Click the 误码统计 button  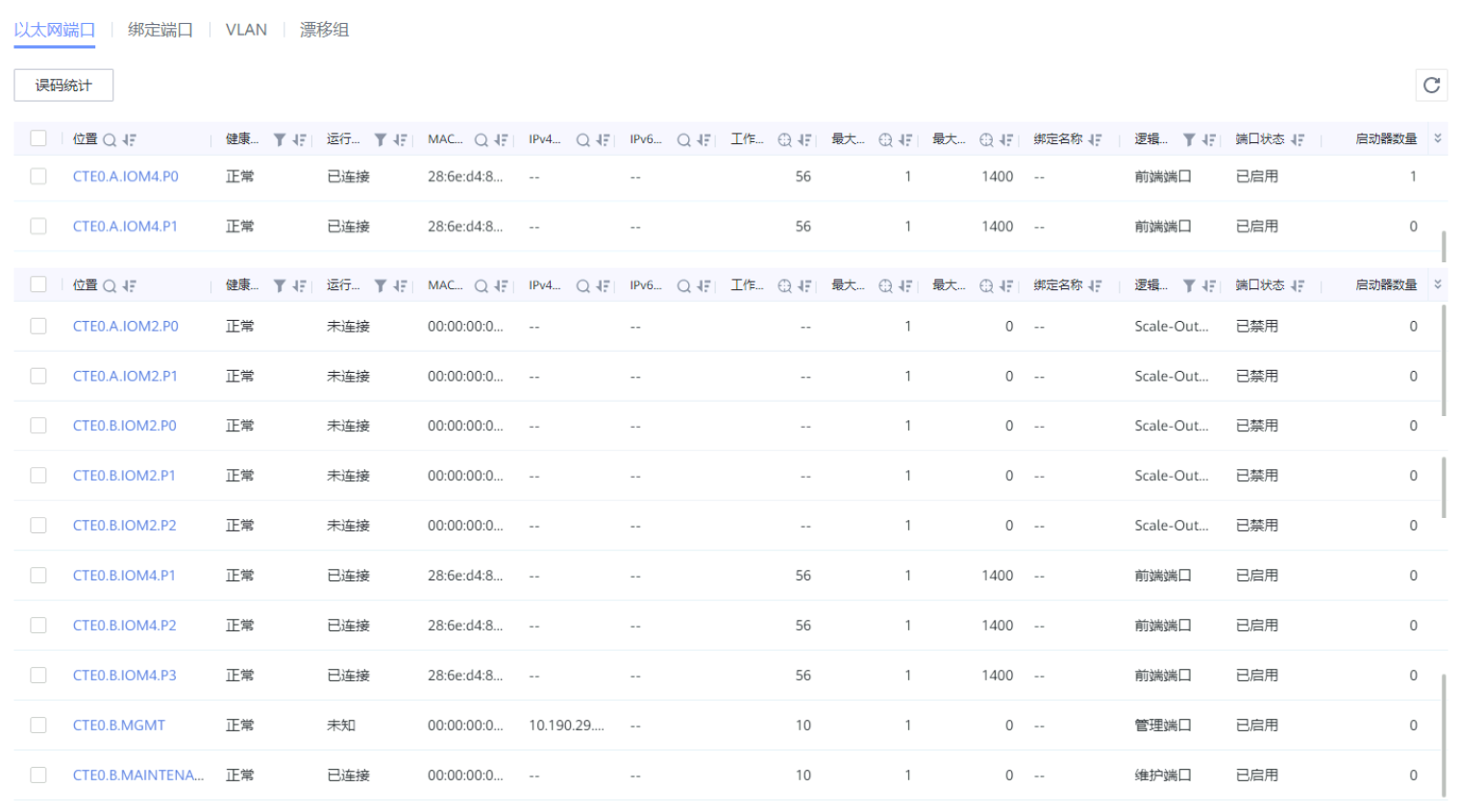pos(63,86)
